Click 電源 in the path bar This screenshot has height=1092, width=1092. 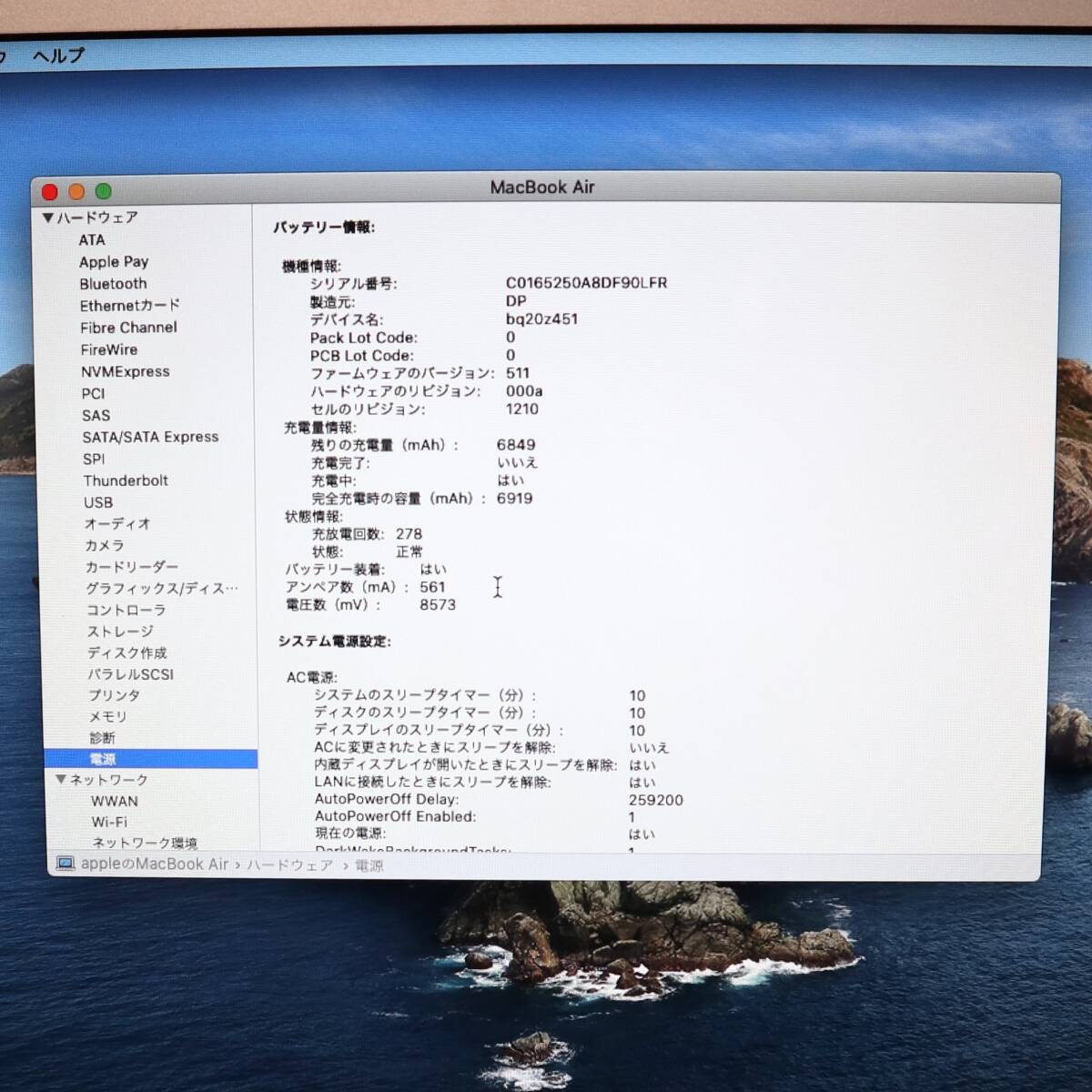coord(369,866)
